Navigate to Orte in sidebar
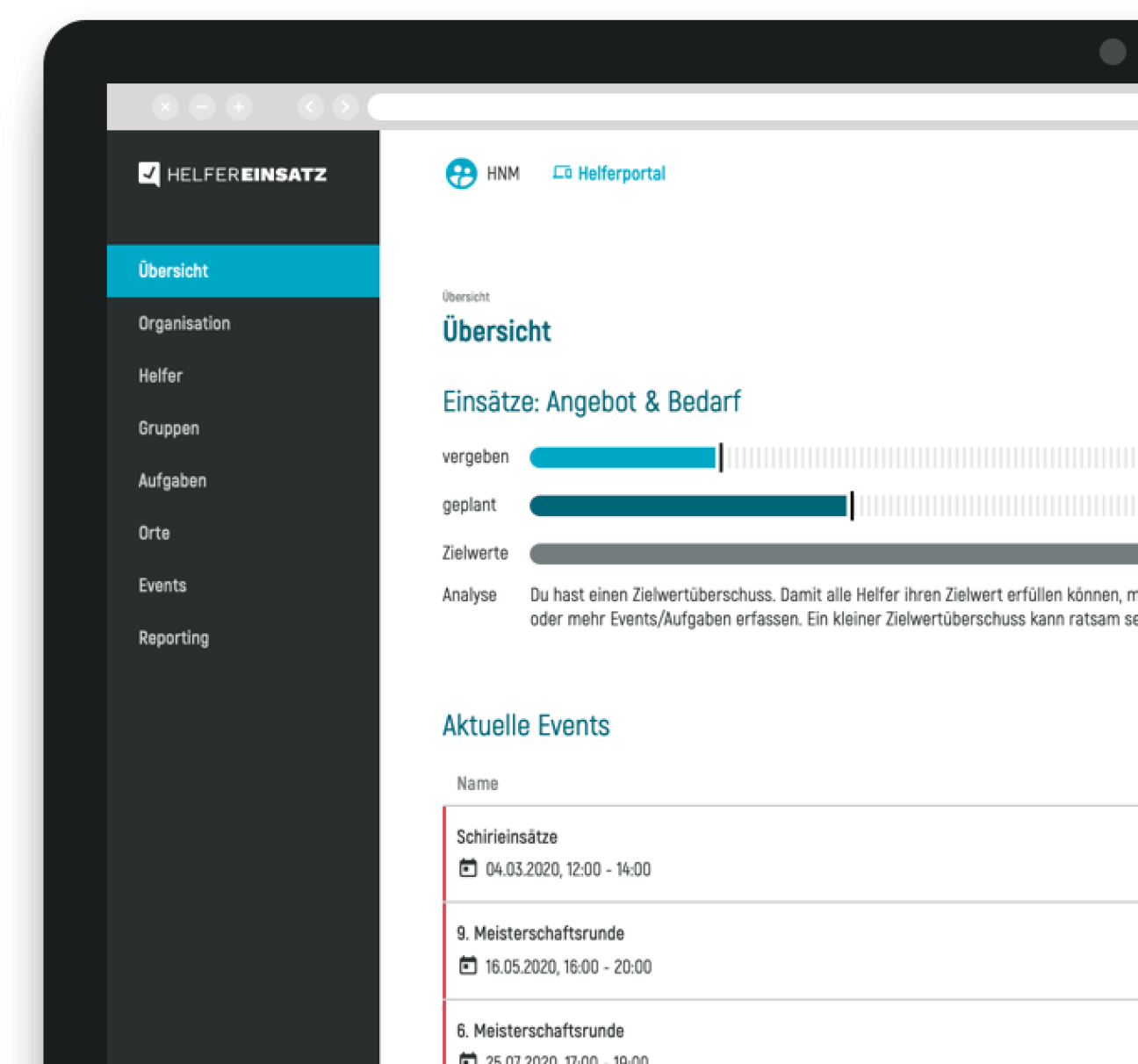 [x=154, y=533]
